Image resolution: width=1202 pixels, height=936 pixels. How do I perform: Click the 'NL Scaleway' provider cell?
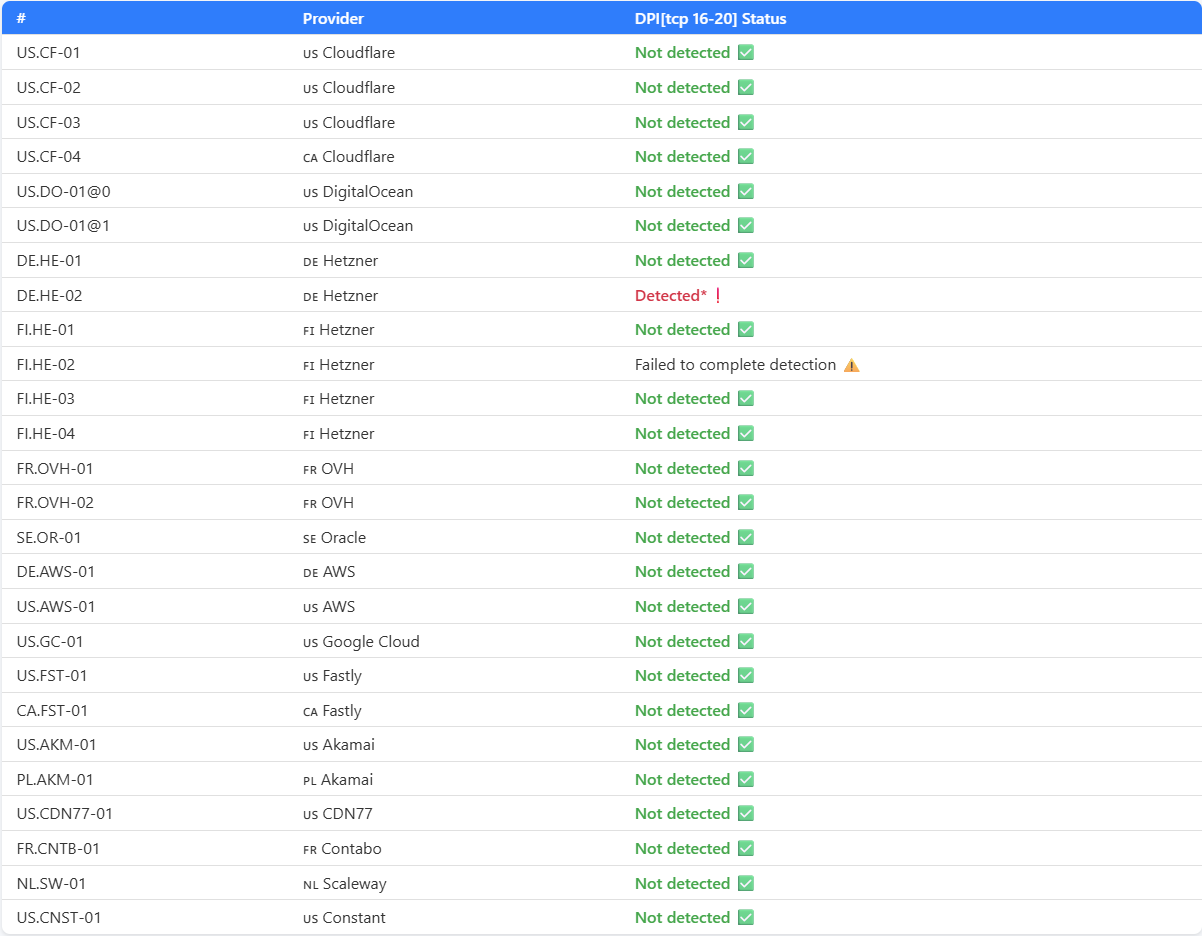coord(345,884)
